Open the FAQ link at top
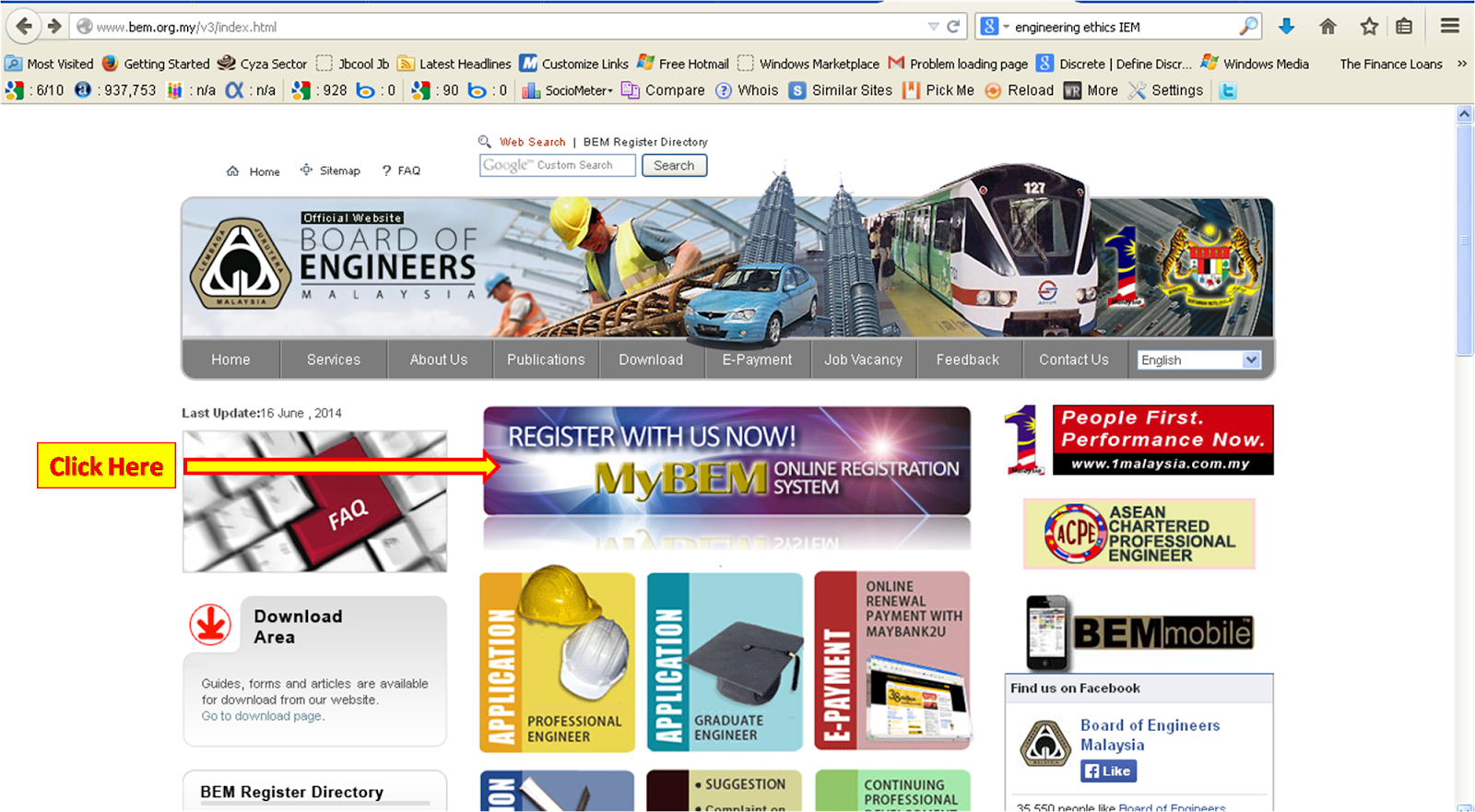 coord(401,171)
